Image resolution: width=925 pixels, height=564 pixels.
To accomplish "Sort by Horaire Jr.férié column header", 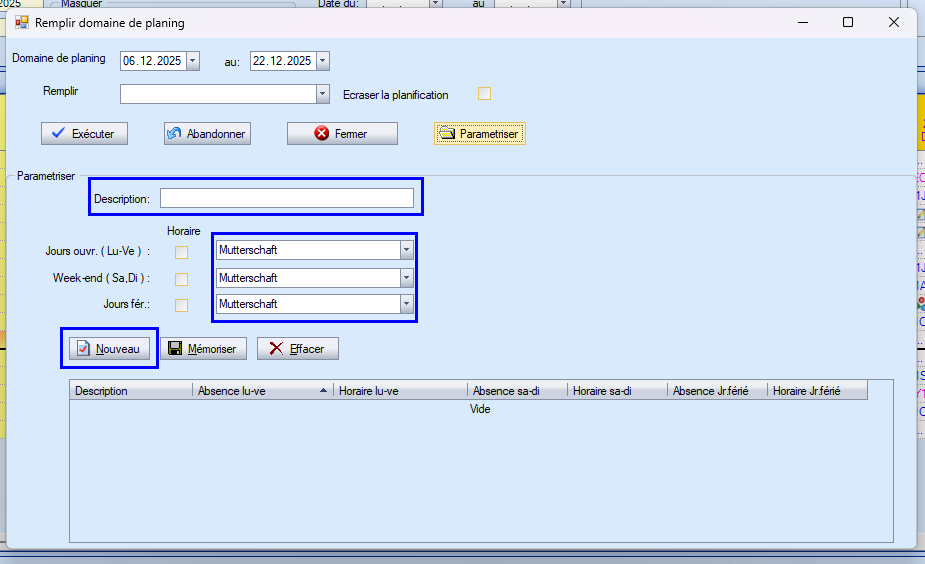I will coord(818,391).
